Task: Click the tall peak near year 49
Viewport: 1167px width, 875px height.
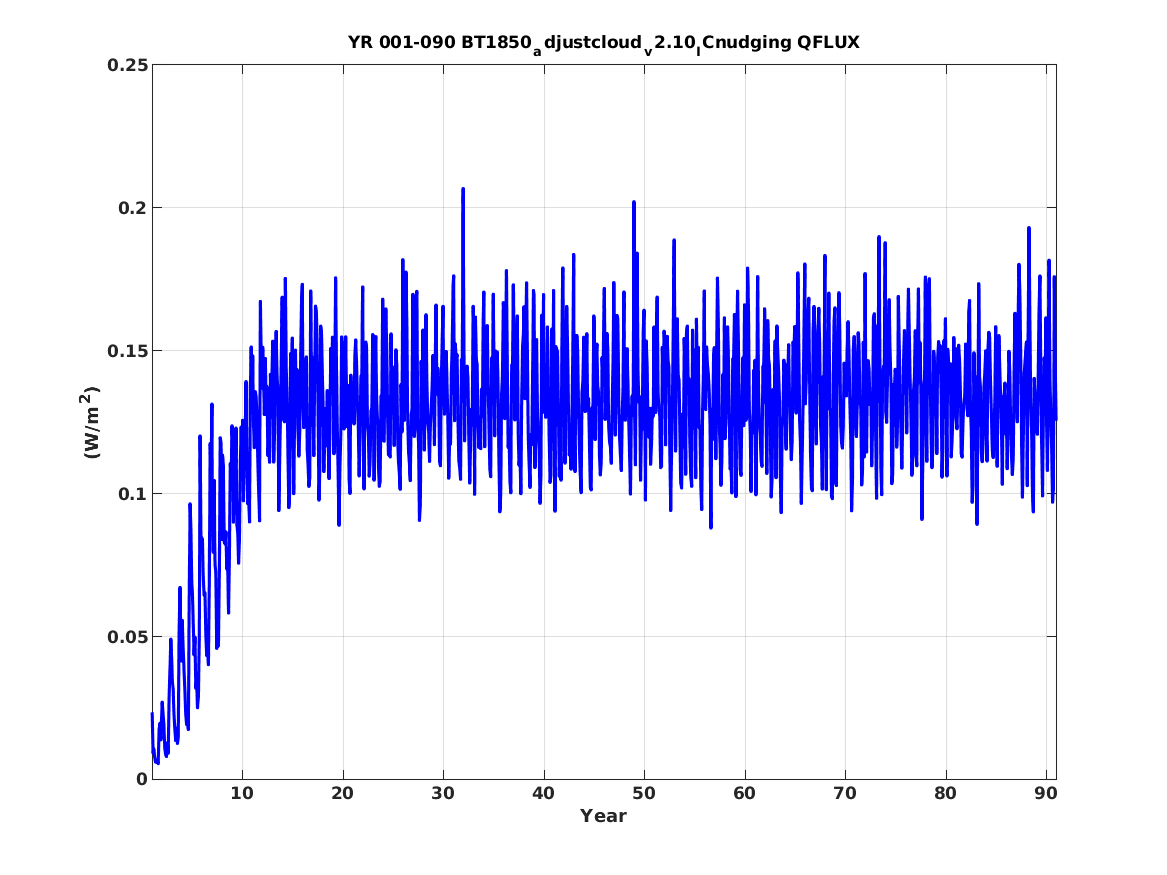Action: (x=633, y=203)
